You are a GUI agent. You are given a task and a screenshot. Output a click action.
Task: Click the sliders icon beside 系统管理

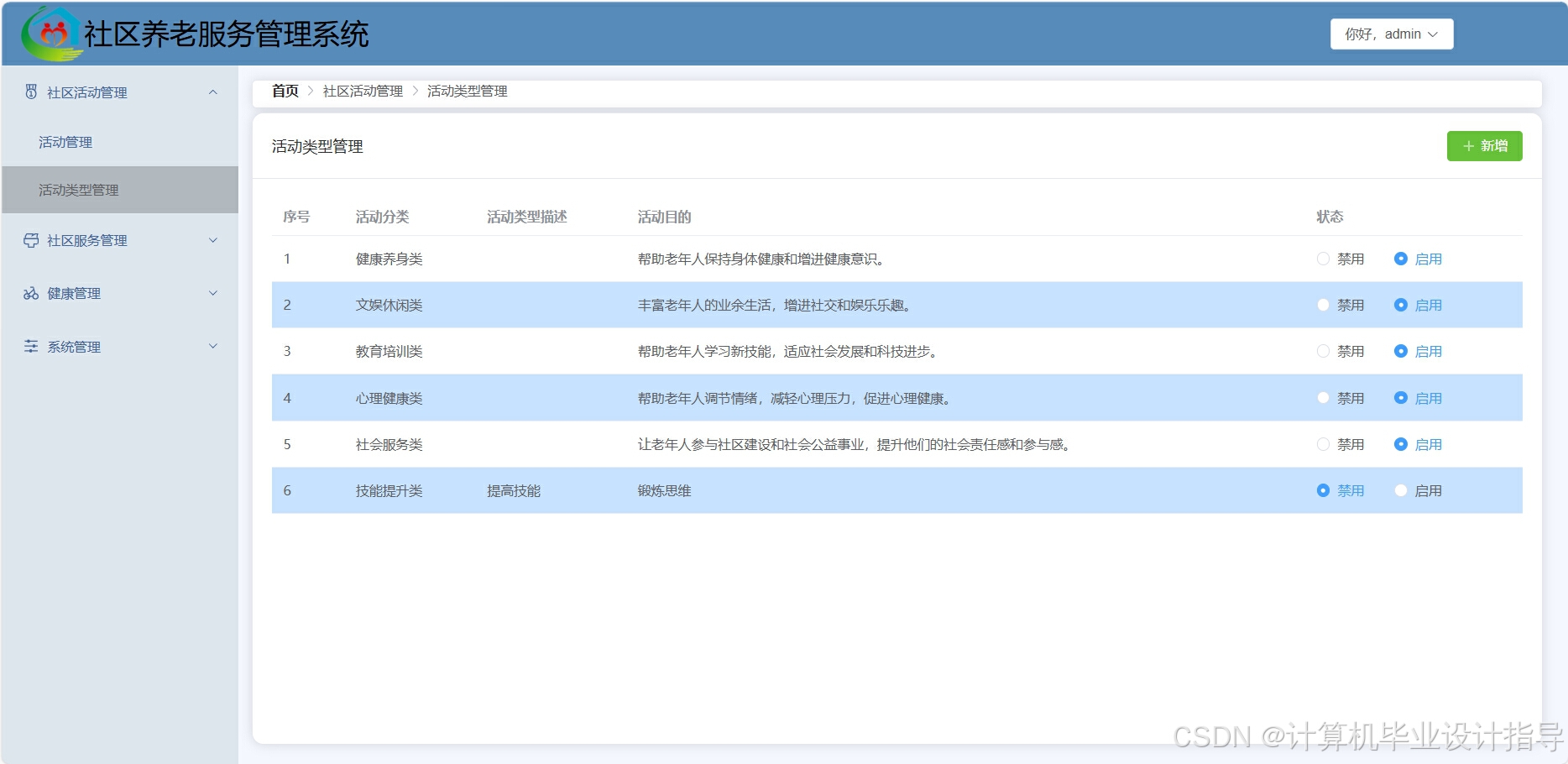[x=31, y=346]
